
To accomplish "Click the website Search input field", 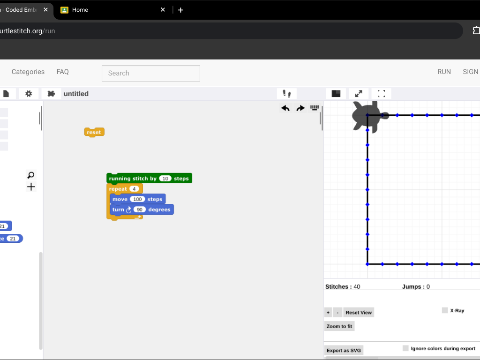I will (151, 73).
